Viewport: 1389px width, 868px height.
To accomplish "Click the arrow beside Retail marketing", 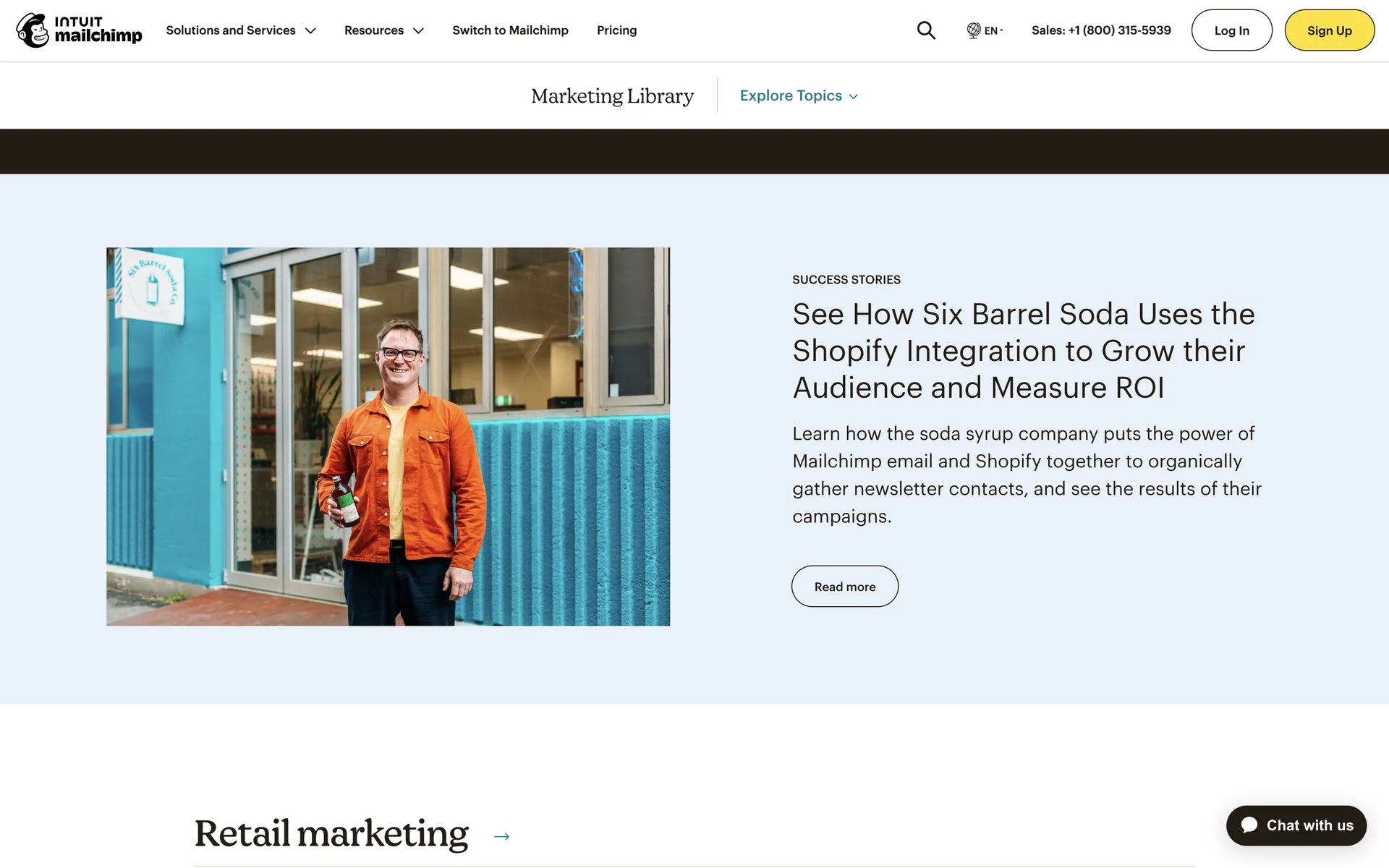I will [501, 836].
